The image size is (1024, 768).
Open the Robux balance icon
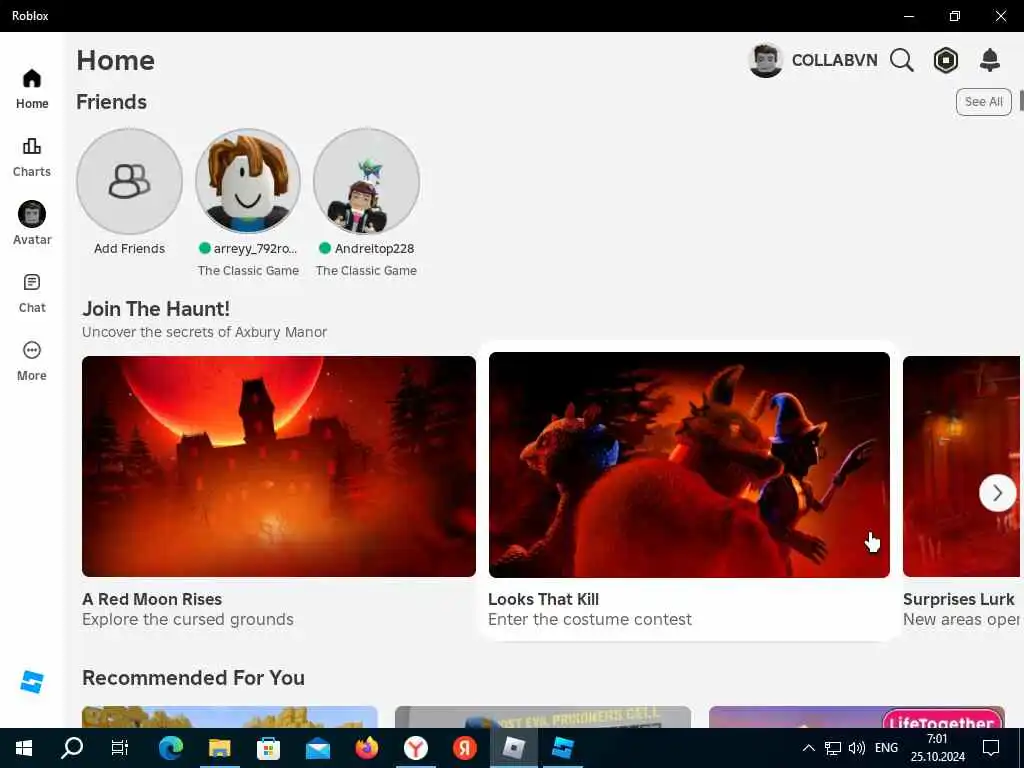(x=946, y=60)
